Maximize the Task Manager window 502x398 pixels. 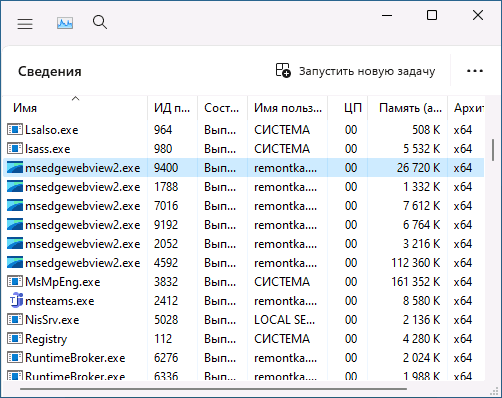[x=432, y=15]
